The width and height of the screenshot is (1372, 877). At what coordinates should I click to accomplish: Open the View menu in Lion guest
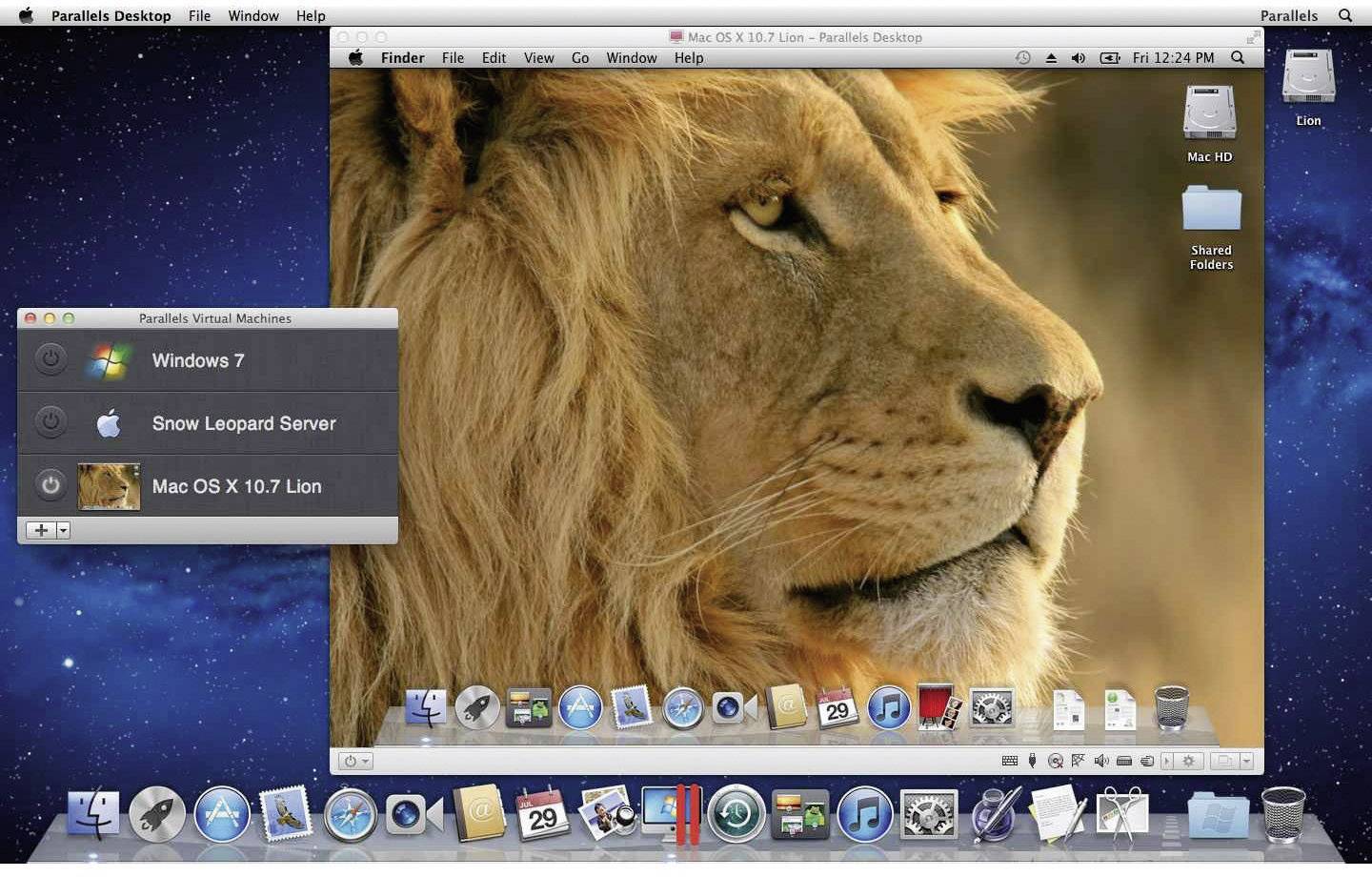(x=538, y=57)
